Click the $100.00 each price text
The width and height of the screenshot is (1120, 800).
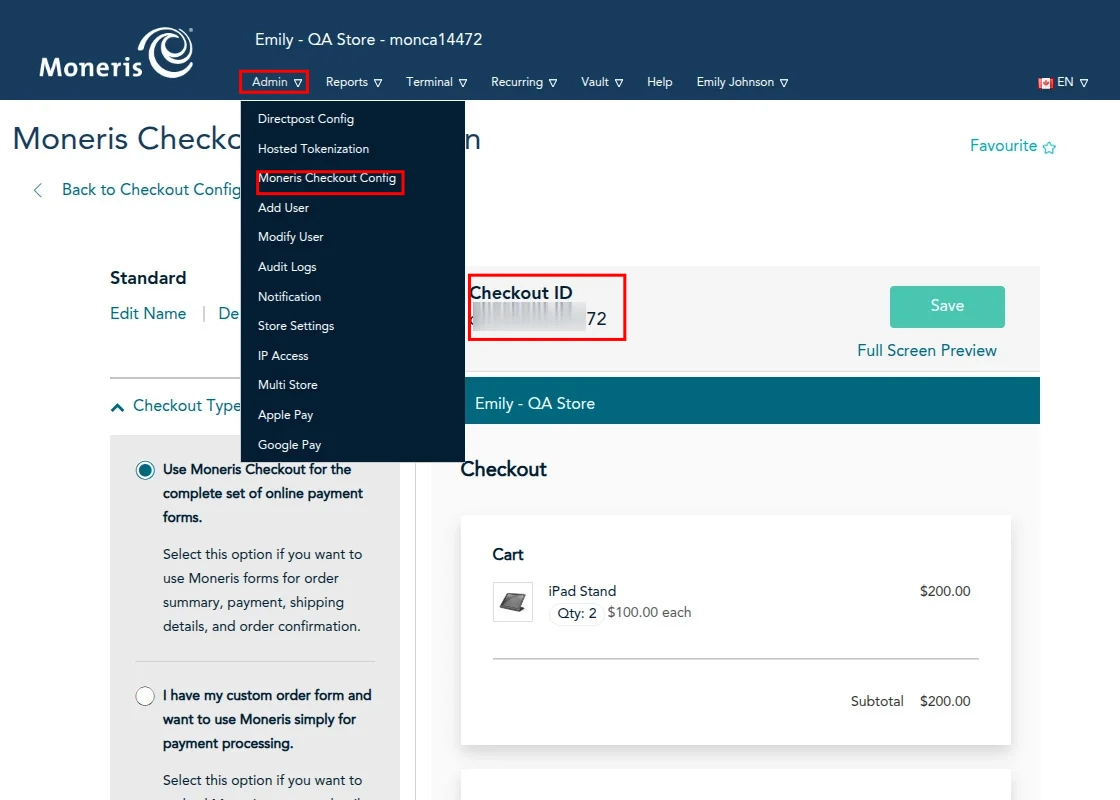tap(649, 613)
